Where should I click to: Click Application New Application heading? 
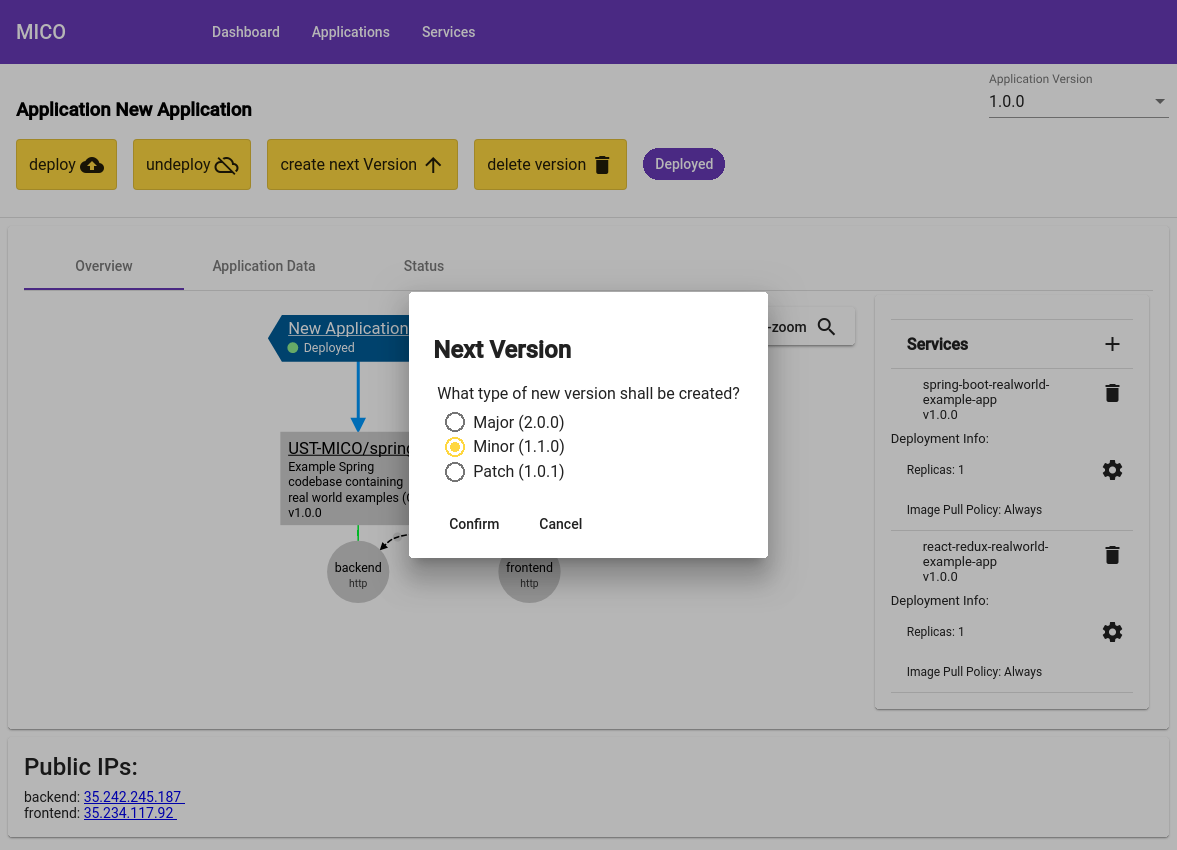coord(134,110)
